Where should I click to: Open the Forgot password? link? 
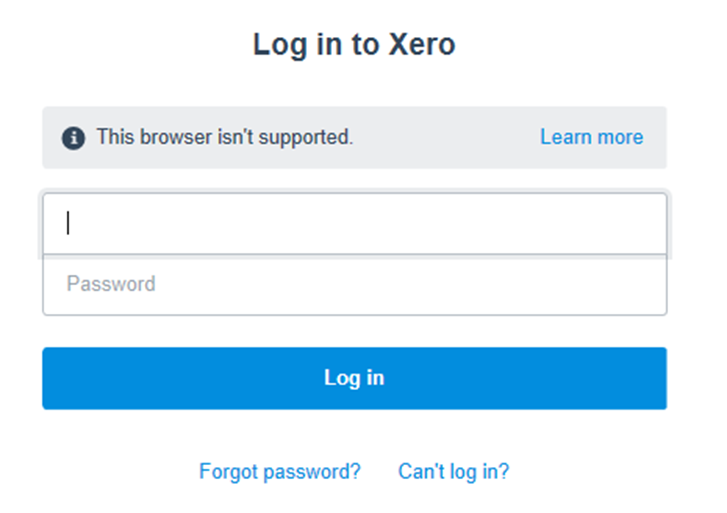(x=279, y=471)
